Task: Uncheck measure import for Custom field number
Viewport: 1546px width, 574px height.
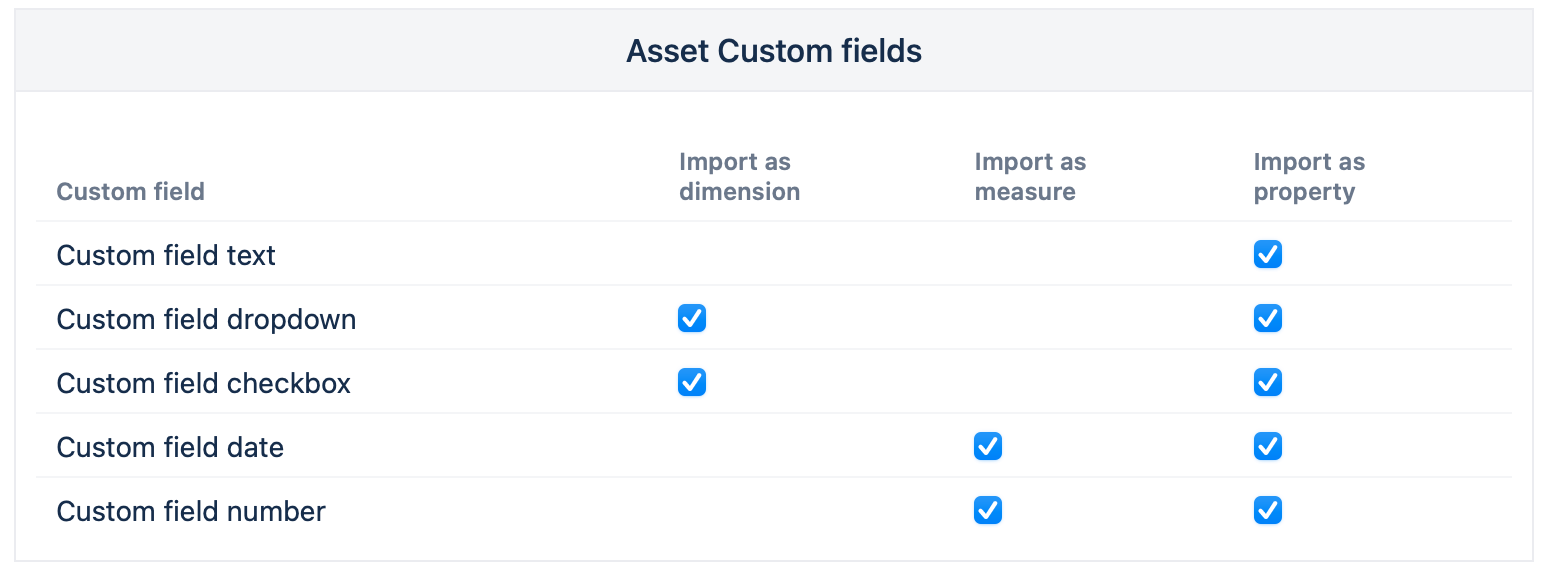Action: (x=987, y=511)
